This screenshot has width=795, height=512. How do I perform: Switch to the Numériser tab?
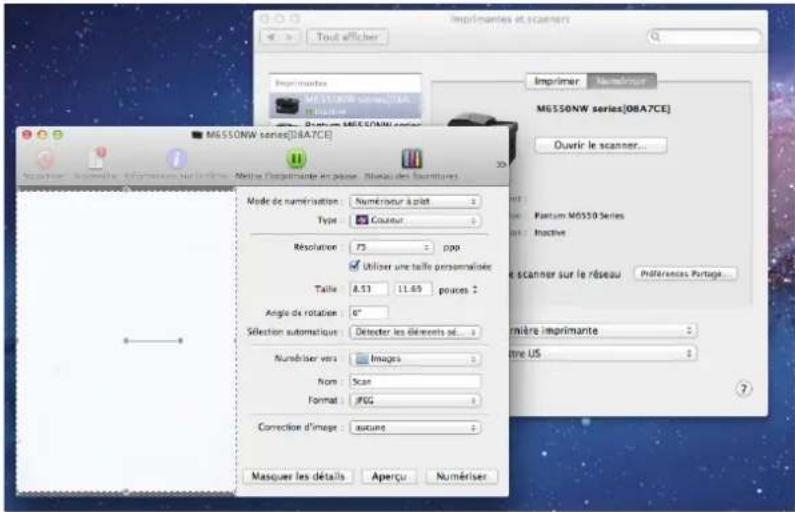coord(621,81)
